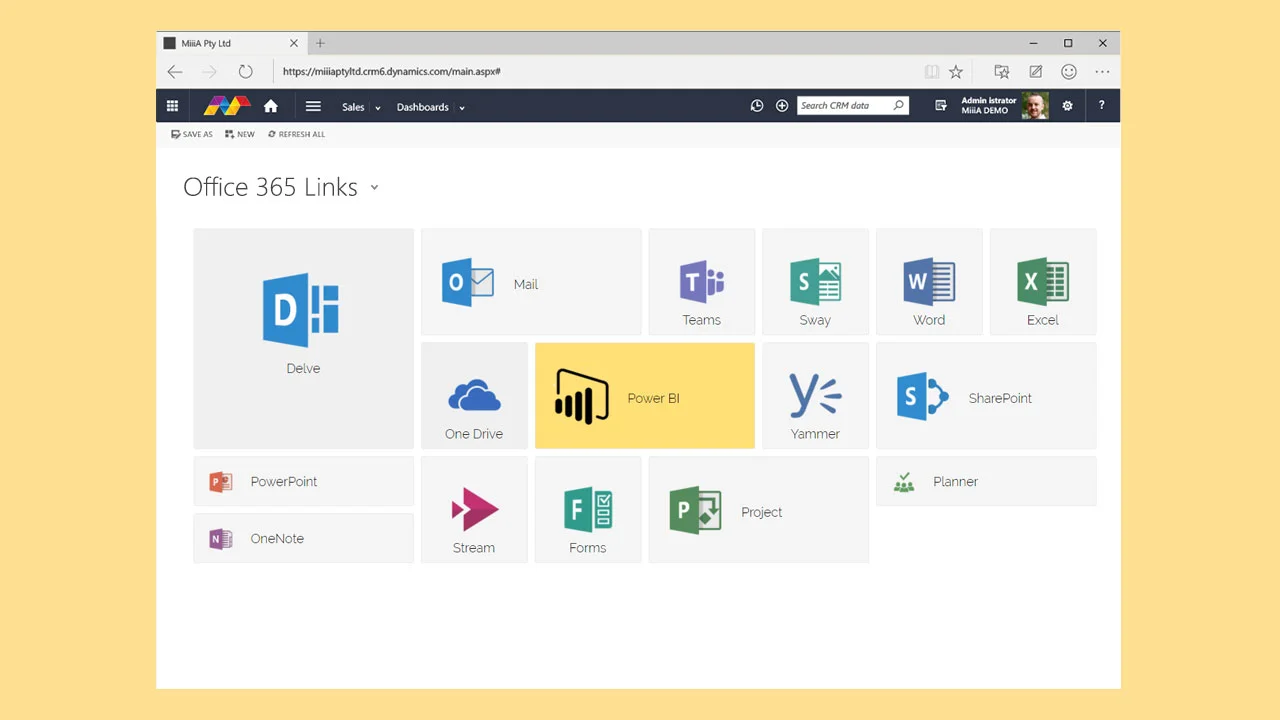Go to the CRM home icon
1280x720 pixels.
pos(270,106)
